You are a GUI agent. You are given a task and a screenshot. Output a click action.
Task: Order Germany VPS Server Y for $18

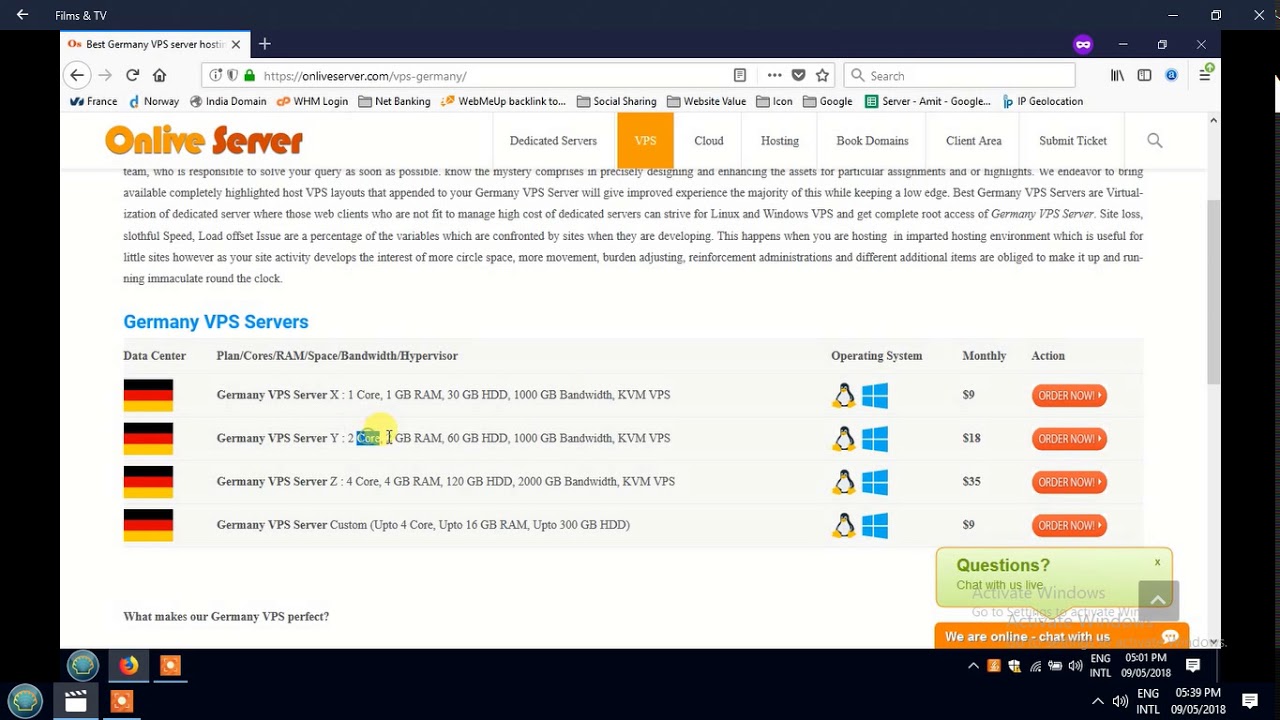tap(1069, 439)
